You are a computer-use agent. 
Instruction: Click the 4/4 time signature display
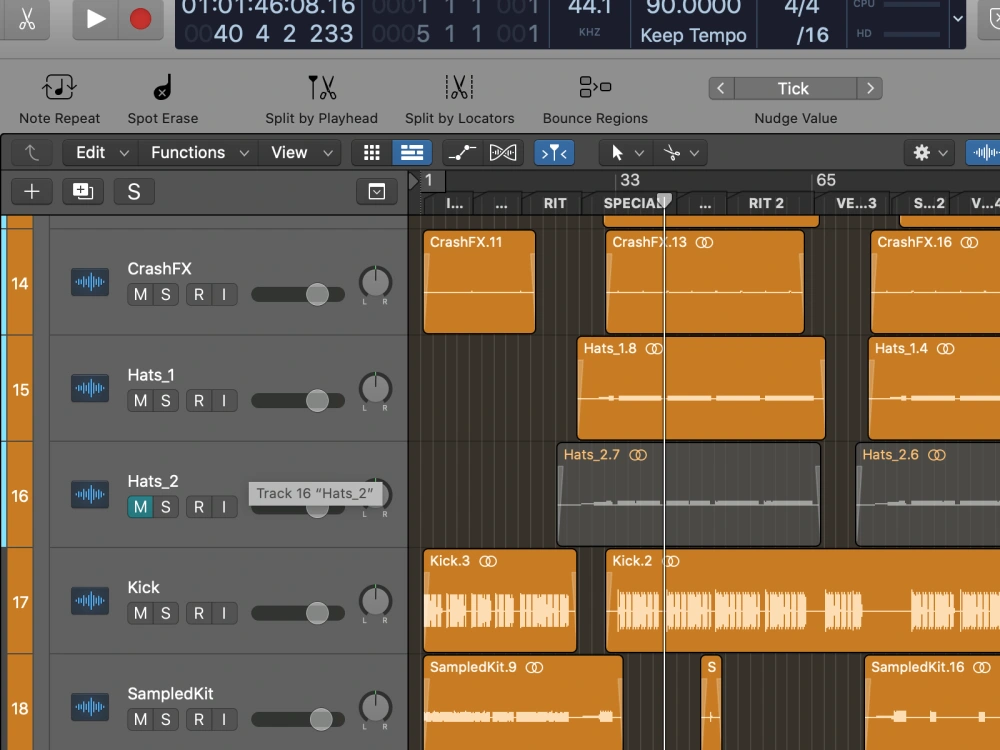click(x=802, y=7)
